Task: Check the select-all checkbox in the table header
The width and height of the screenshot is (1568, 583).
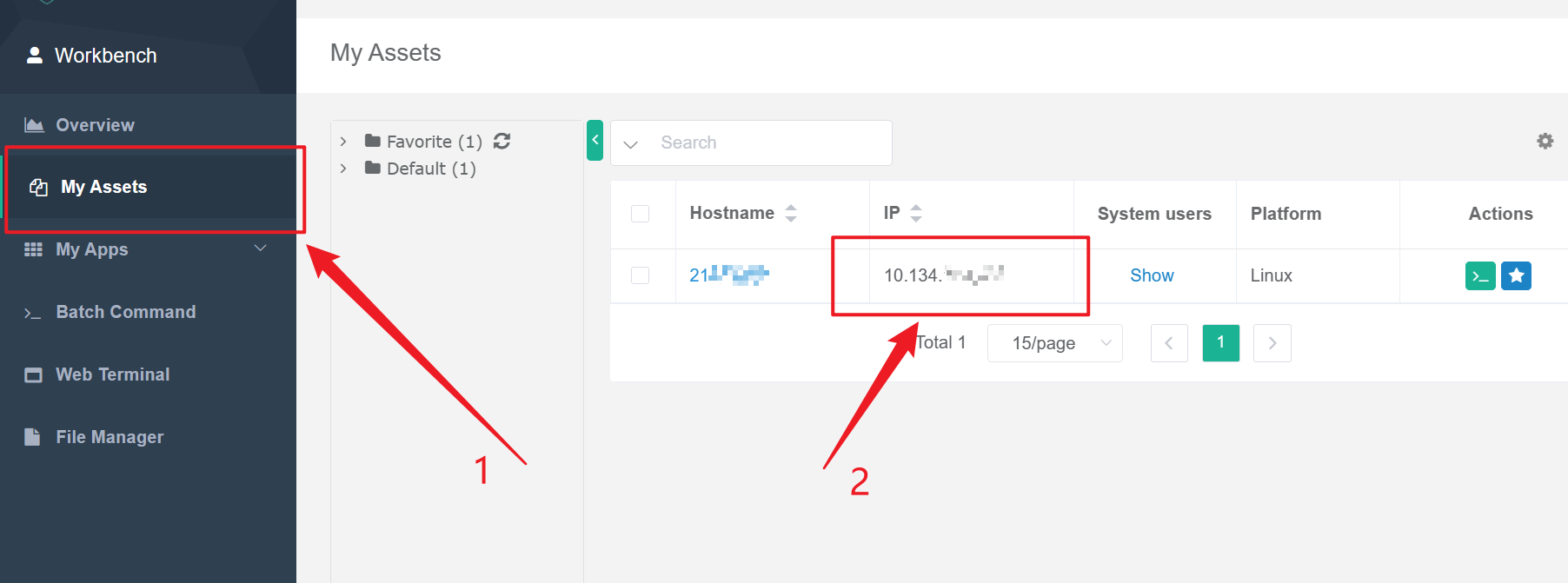Action: pos(640,214)
